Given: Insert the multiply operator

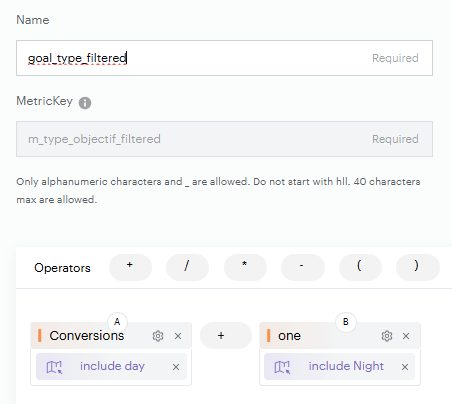Looking at the screenshot, I should [x=245, y=267].
